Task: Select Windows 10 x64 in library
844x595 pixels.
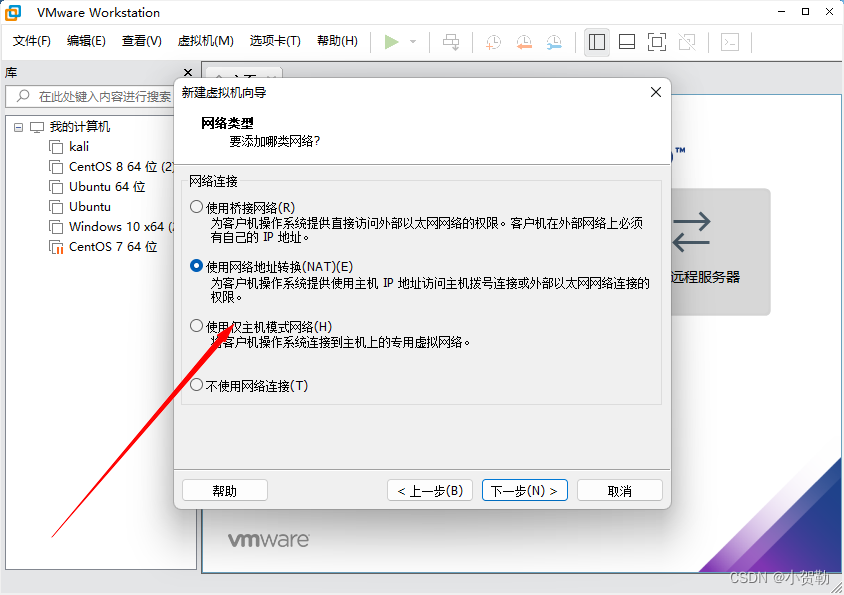Action: pyautogui.click(x=111, y=227)
